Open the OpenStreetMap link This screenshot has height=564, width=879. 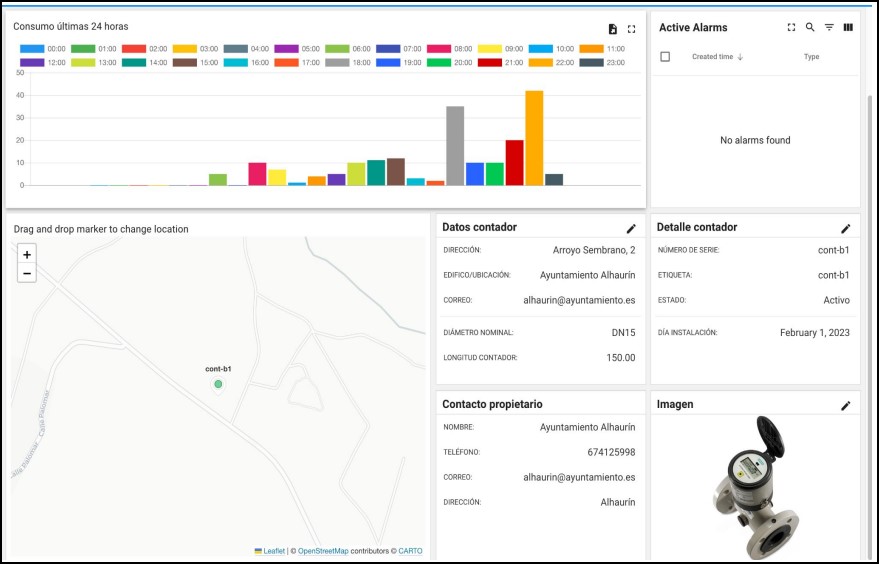tap(323, 551)
